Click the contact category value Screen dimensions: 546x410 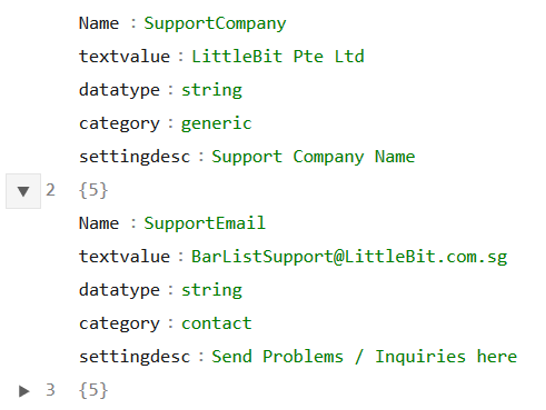click(216, 323)
